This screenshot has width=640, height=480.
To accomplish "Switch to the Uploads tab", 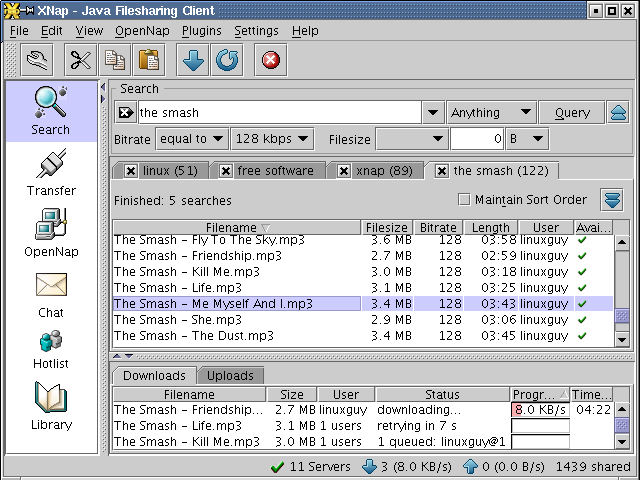I will [x=230, y=376].
